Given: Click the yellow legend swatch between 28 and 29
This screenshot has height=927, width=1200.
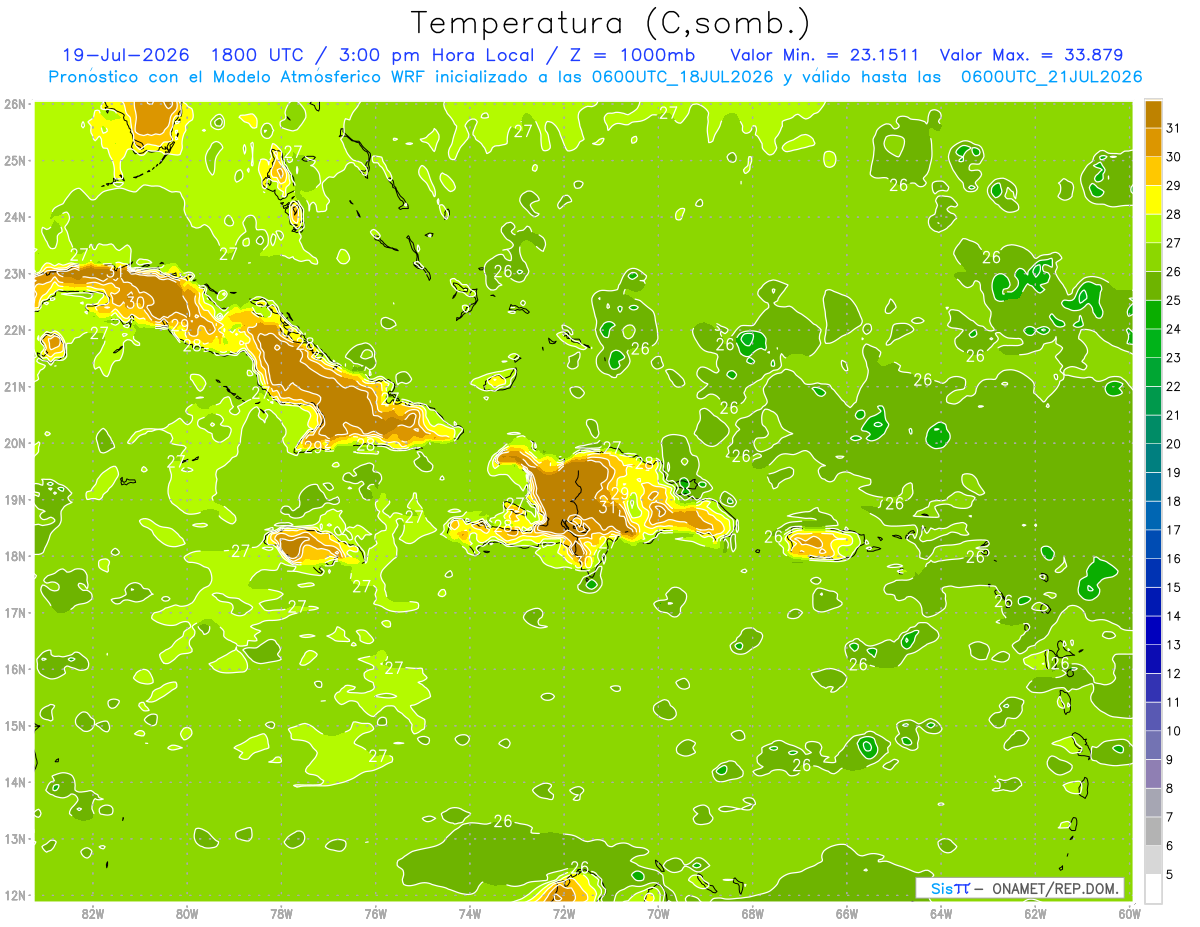Looking at the screenshot, I should click(1153, 200).
